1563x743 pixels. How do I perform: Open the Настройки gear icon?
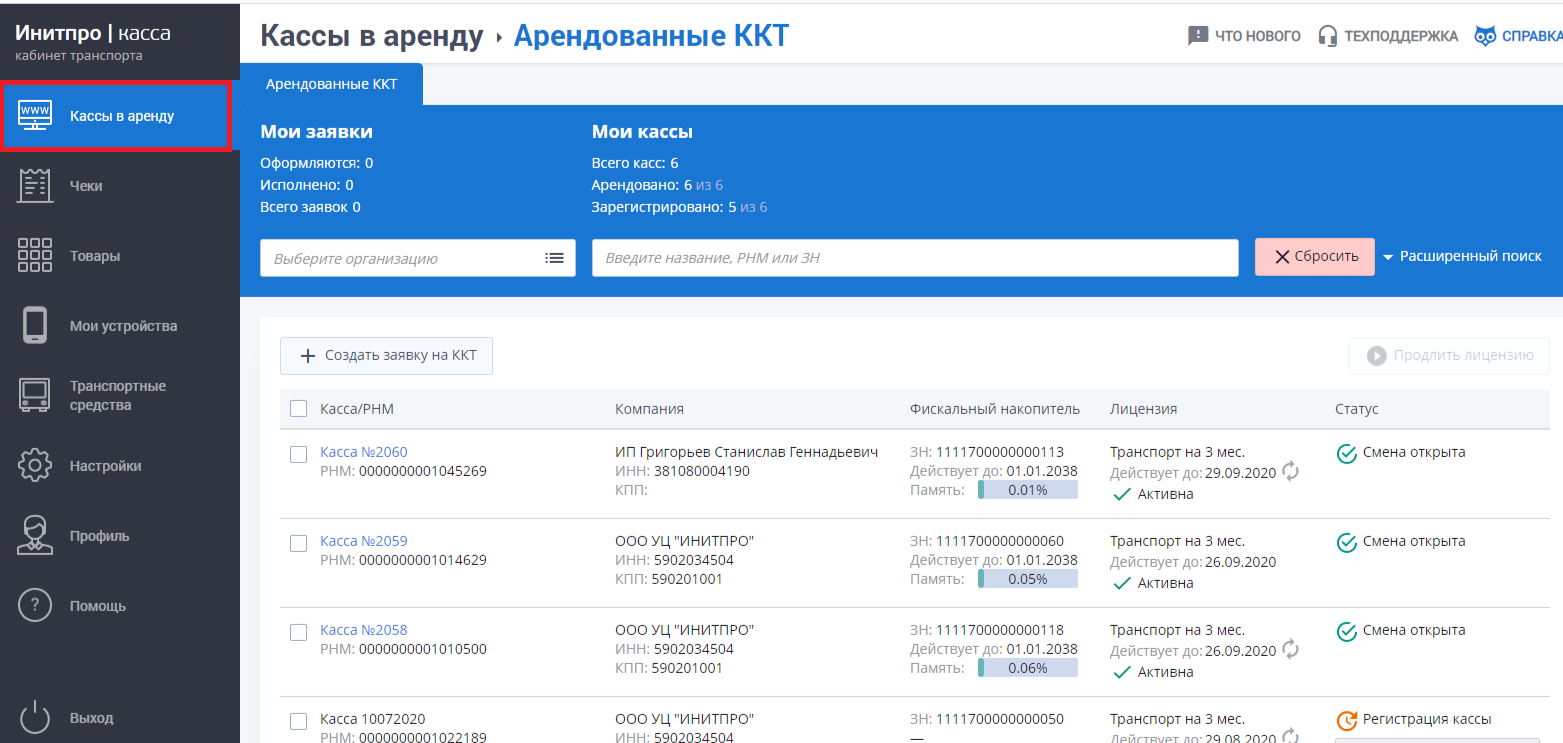pyautogui.click(x=35, y=466)
